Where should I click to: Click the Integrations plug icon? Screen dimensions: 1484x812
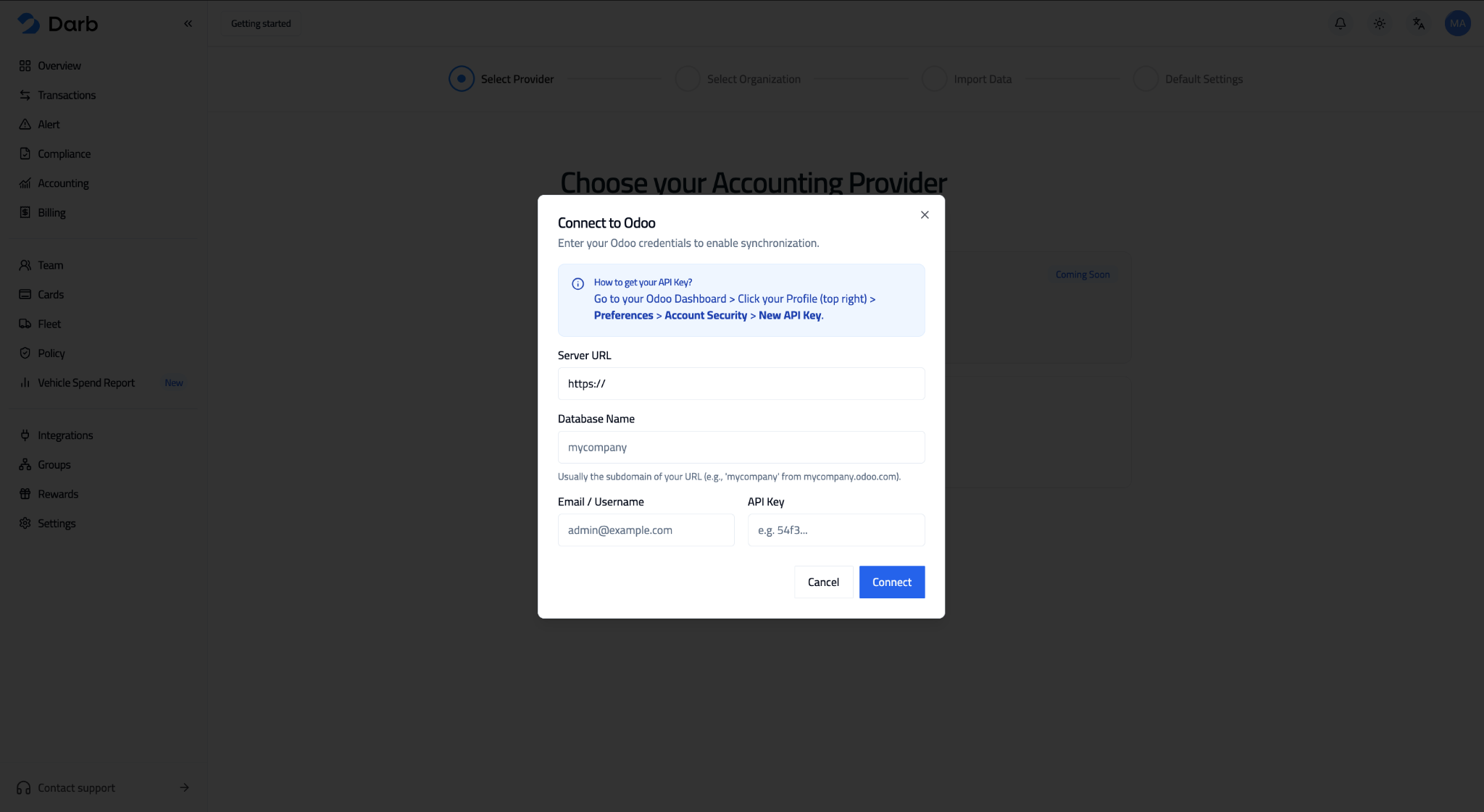click(x=25, y=435)
